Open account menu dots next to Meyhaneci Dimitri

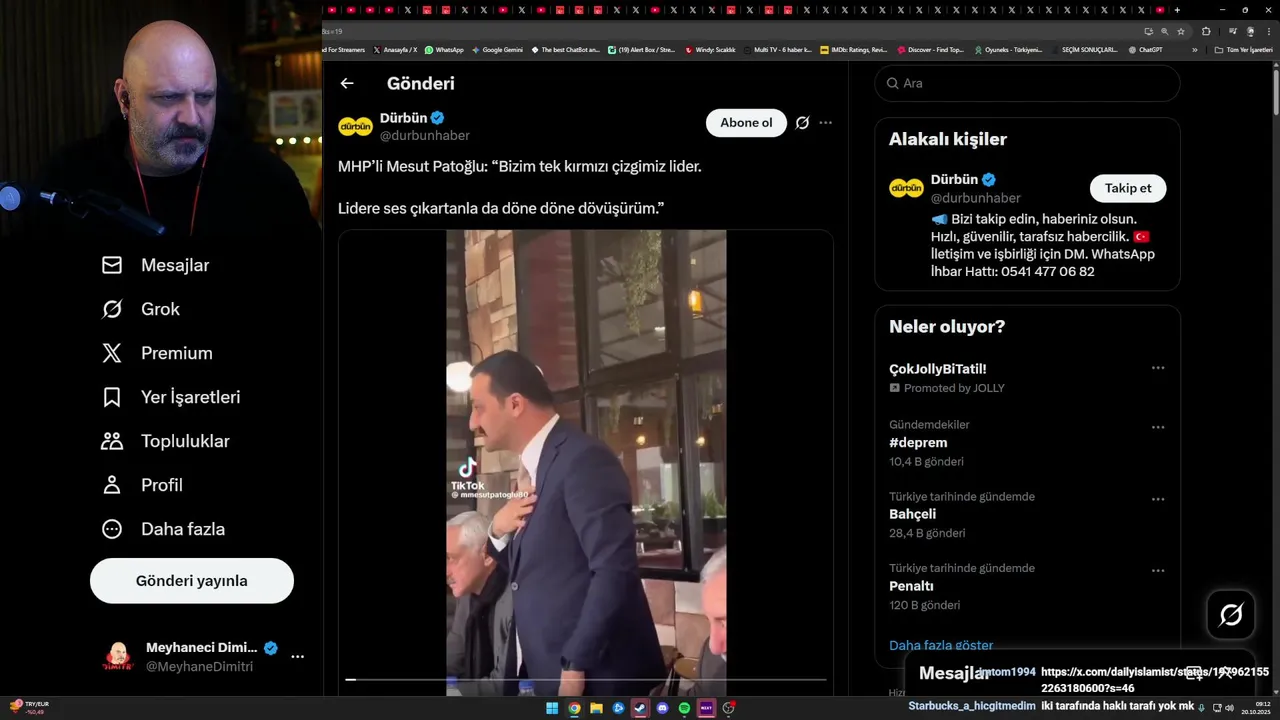tap(297, 657)
